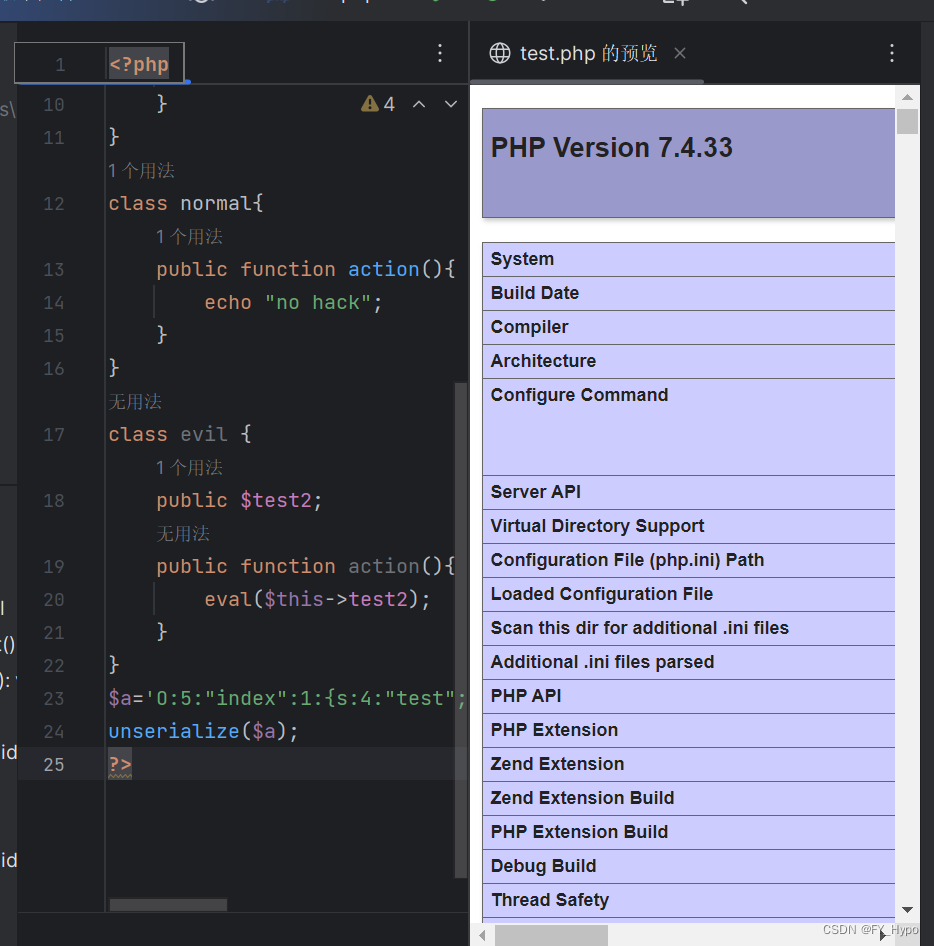Click '1 个用法' hint above public $test2
The width and height of the screenshot is (934, 946).
coord(189,468)
